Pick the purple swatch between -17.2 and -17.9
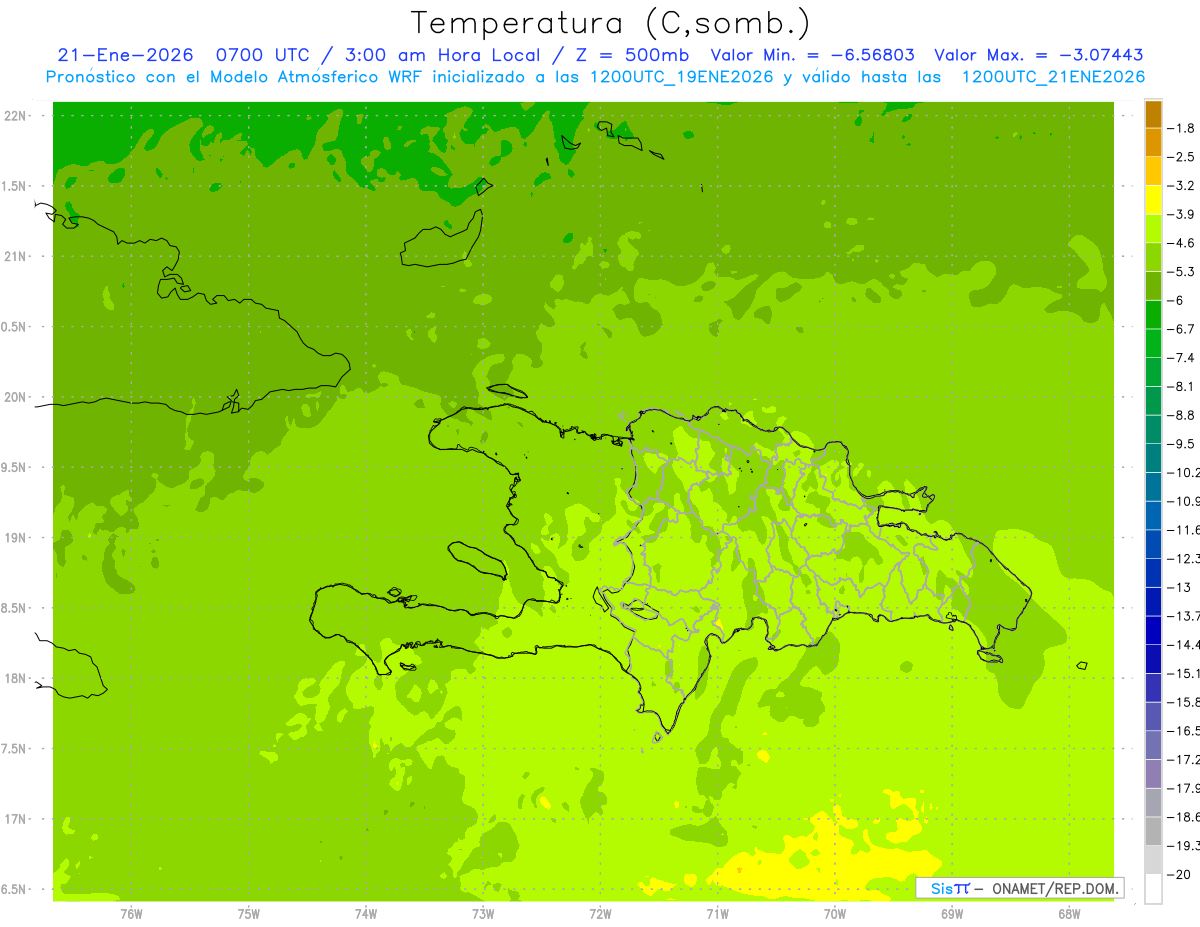This screenshot has height=927, width=1200. point(1153,774)
